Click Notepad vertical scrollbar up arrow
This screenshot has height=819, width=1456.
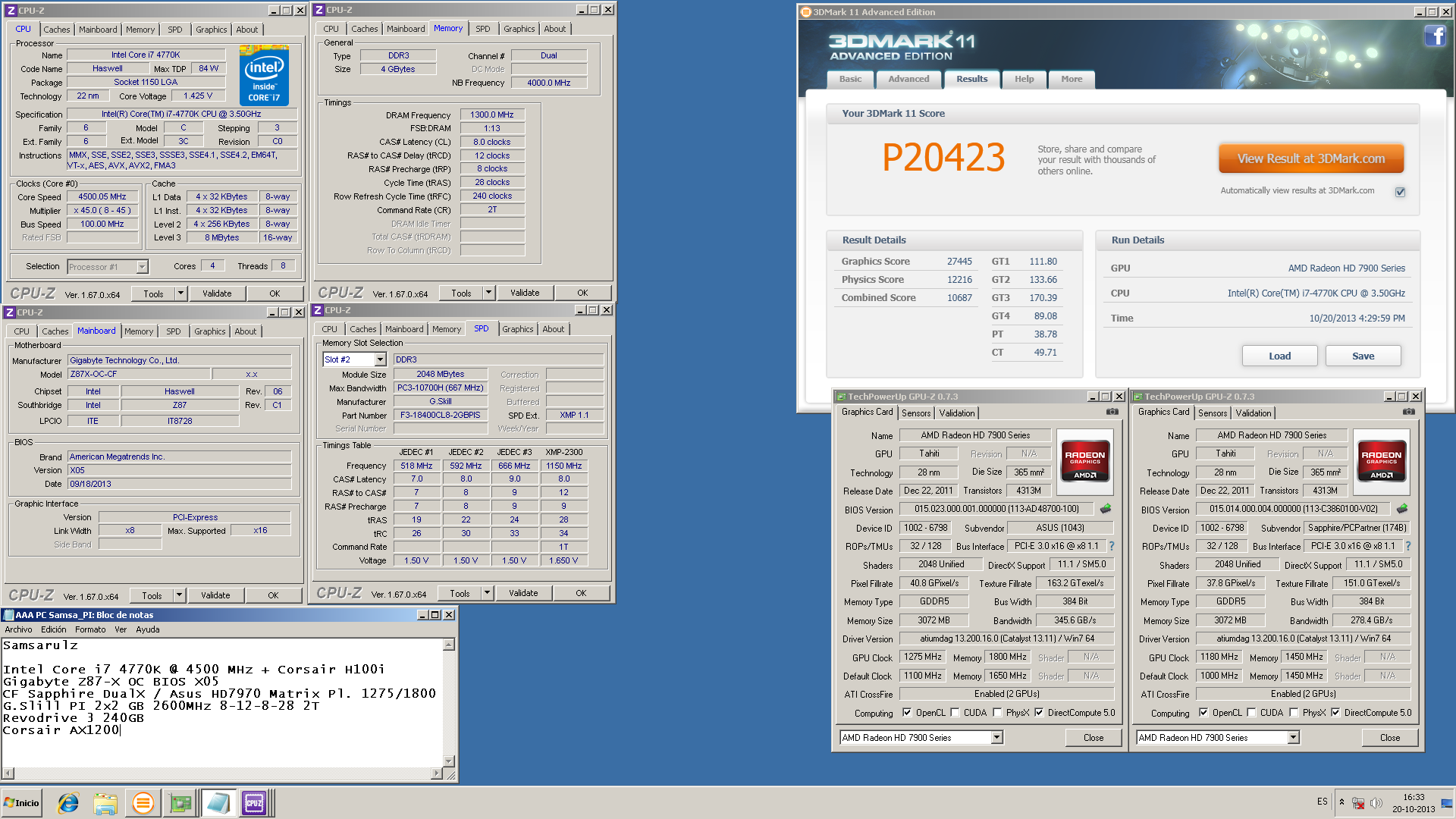pos(449,645)
